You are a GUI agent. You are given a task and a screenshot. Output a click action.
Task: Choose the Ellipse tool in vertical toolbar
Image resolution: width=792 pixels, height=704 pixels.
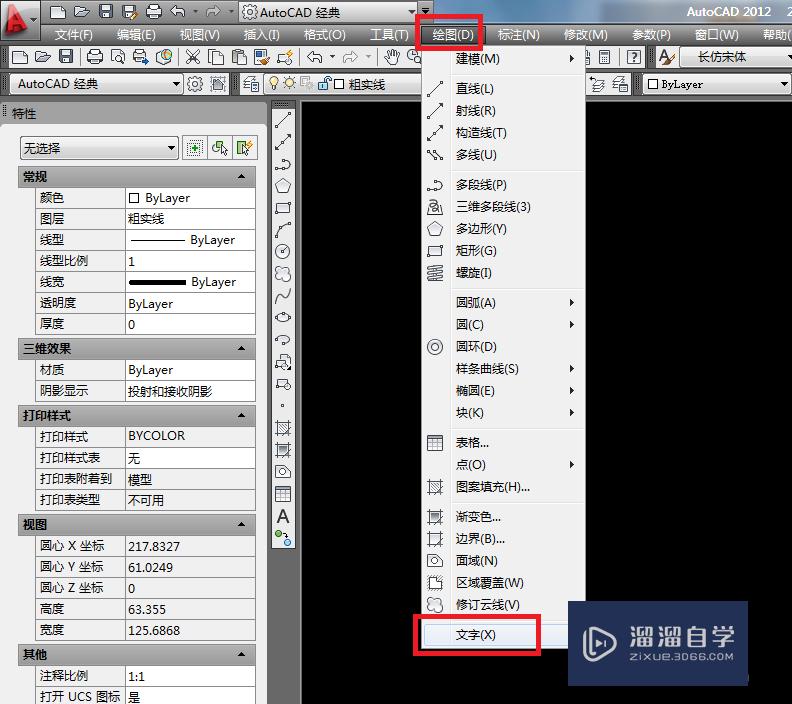283,317
